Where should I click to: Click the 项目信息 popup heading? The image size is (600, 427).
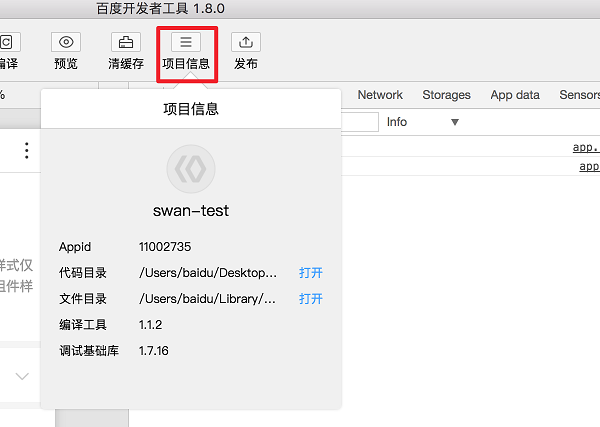click(191, 109)
